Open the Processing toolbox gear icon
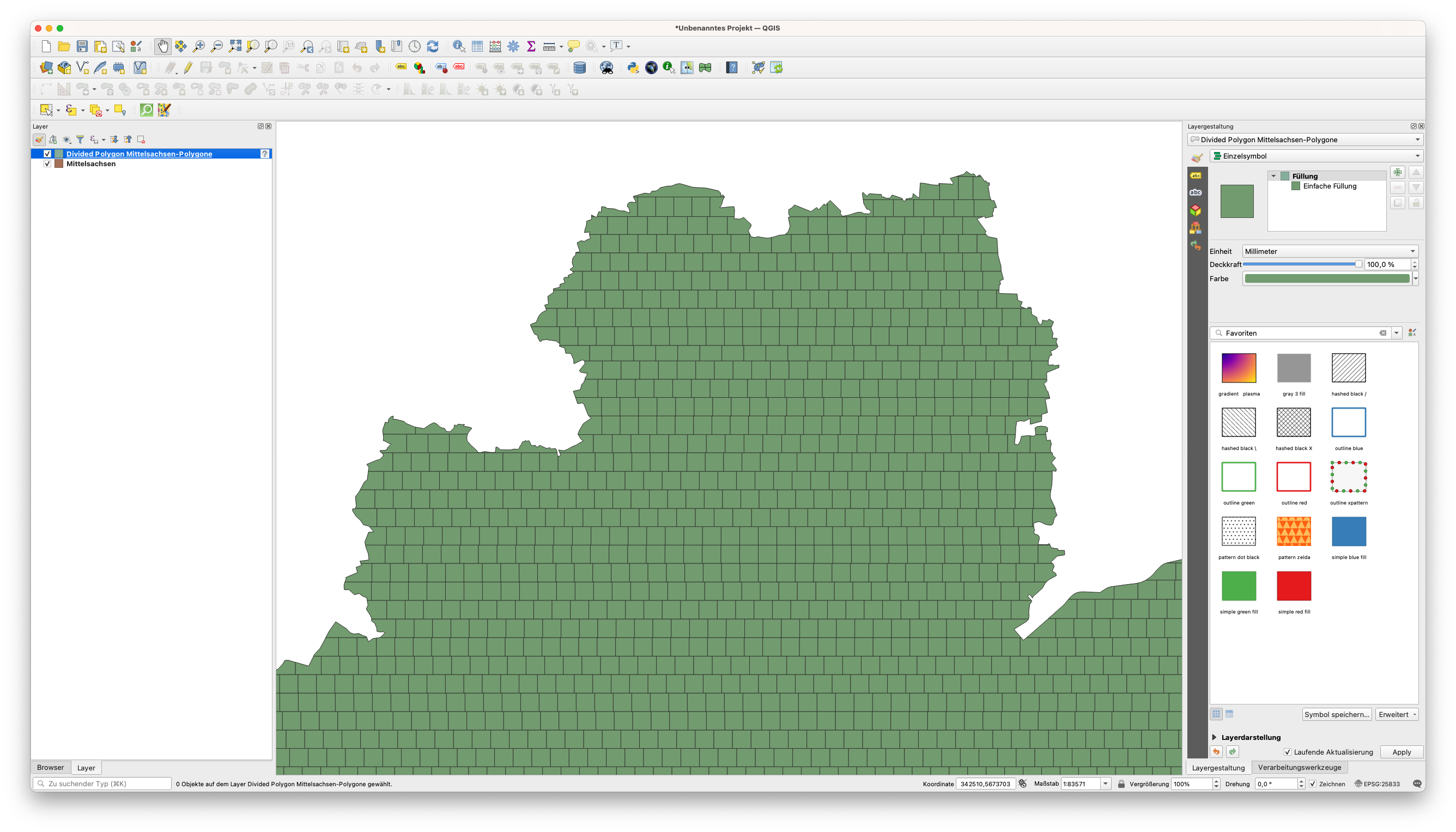 tap(513, 46)
